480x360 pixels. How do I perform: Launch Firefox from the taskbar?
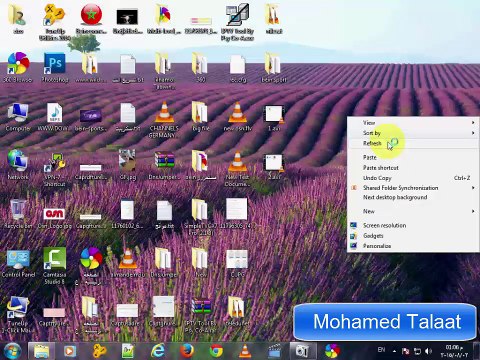coord(187,351)
